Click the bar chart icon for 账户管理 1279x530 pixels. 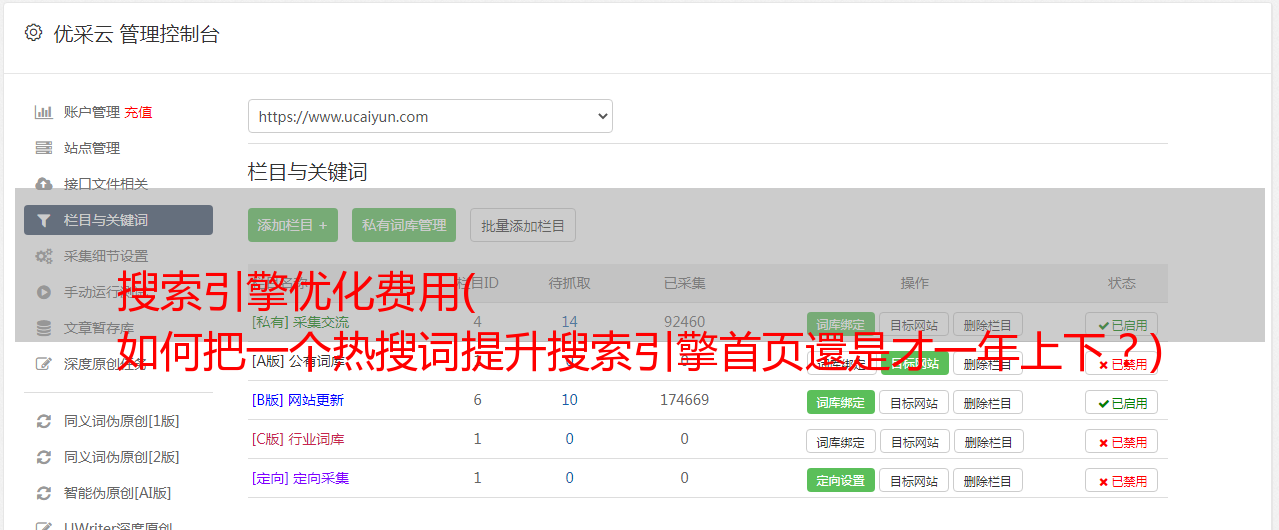pos(44,112)
